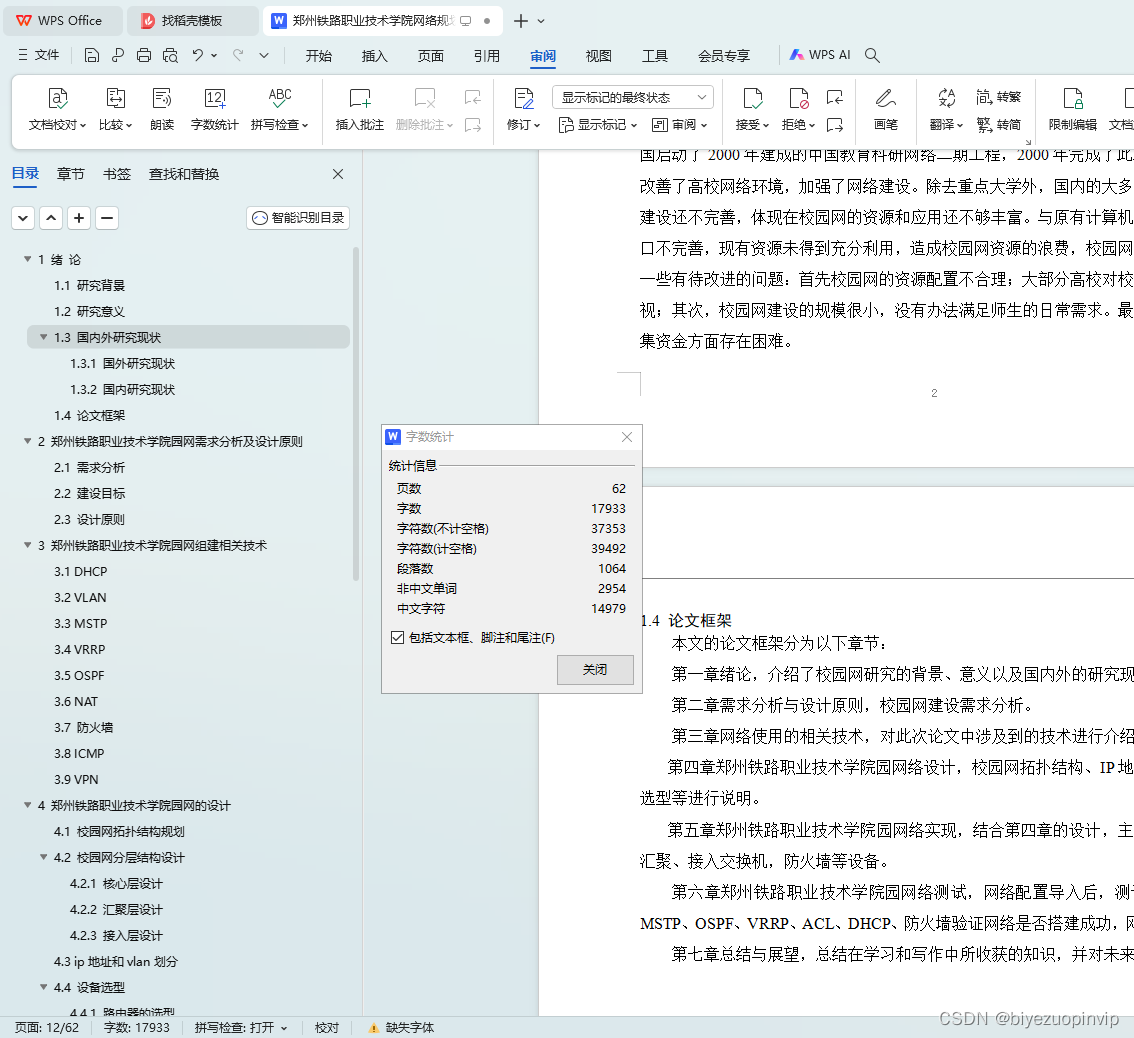
Task: Click 智能识别目录 button
Action: [298, 218]
